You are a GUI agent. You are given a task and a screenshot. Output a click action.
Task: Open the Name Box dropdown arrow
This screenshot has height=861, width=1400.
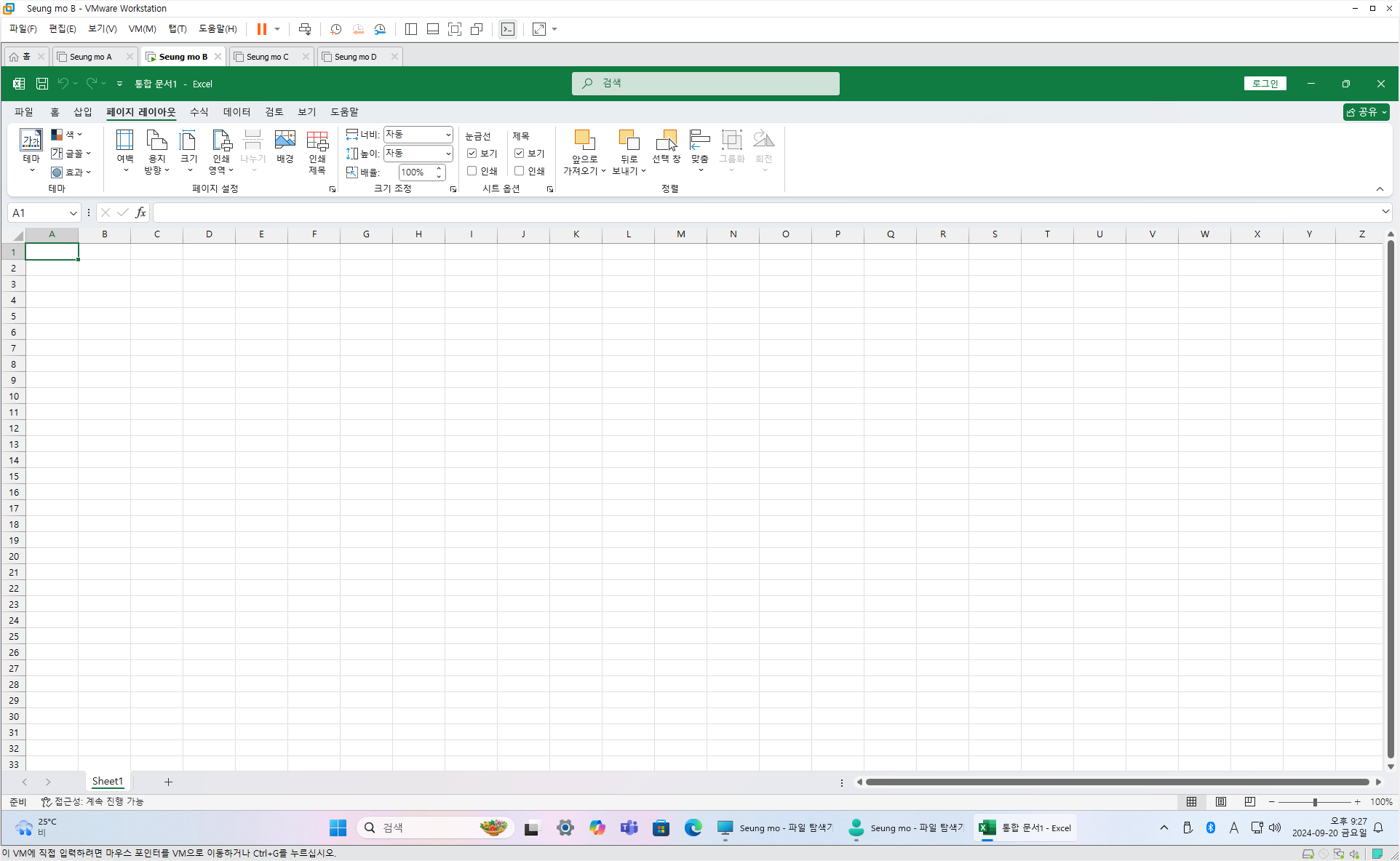[x=73, y=213]
